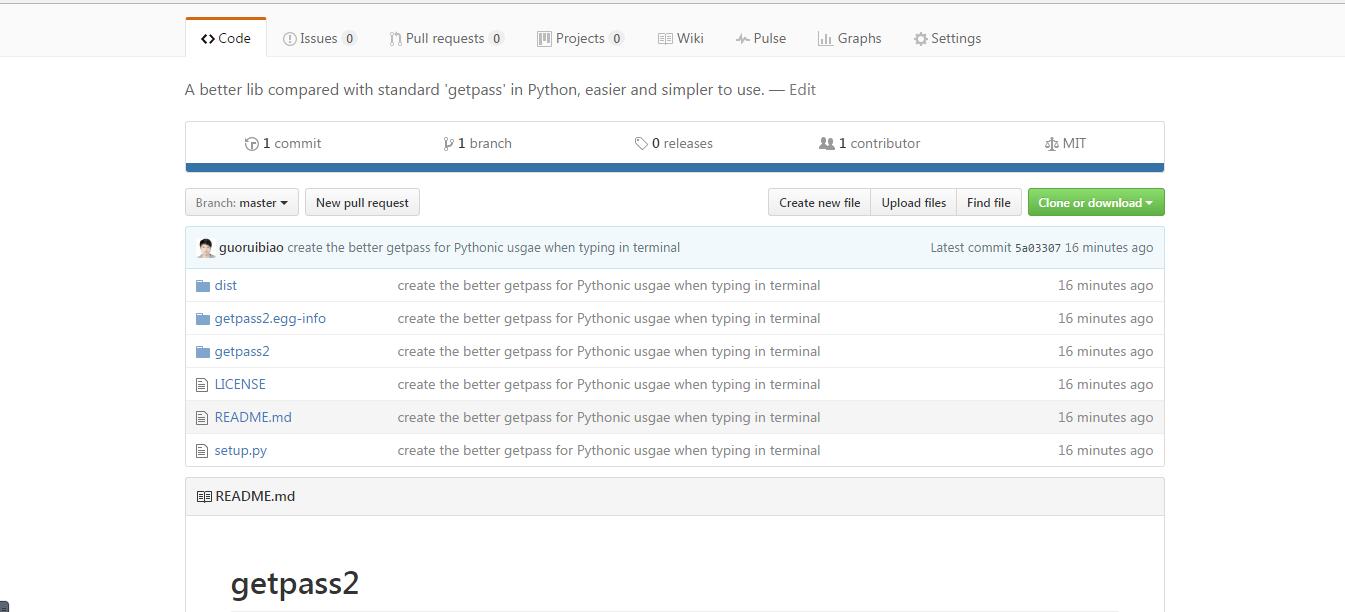View the 1 branch link

pos(478,143)
